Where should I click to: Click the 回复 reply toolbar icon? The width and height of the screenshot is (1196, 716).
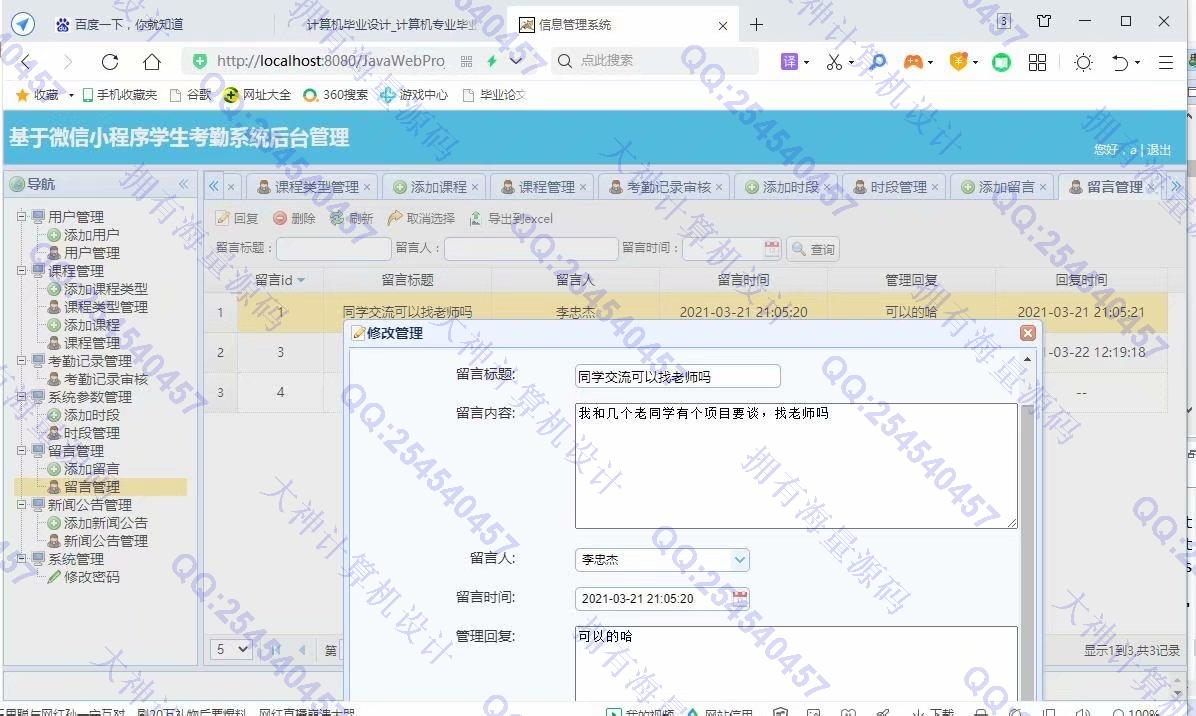pos(223,219)
